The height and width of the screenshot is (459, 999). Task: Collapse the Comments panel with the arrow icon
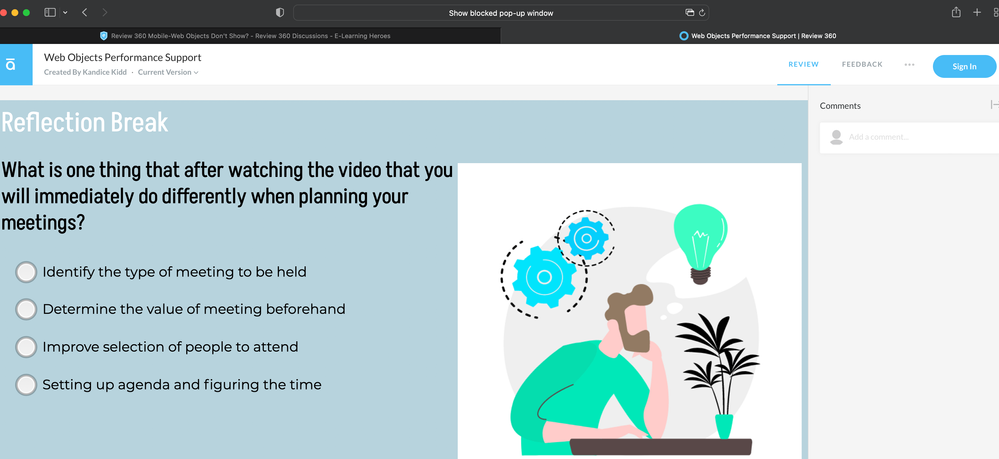(995, 105)
